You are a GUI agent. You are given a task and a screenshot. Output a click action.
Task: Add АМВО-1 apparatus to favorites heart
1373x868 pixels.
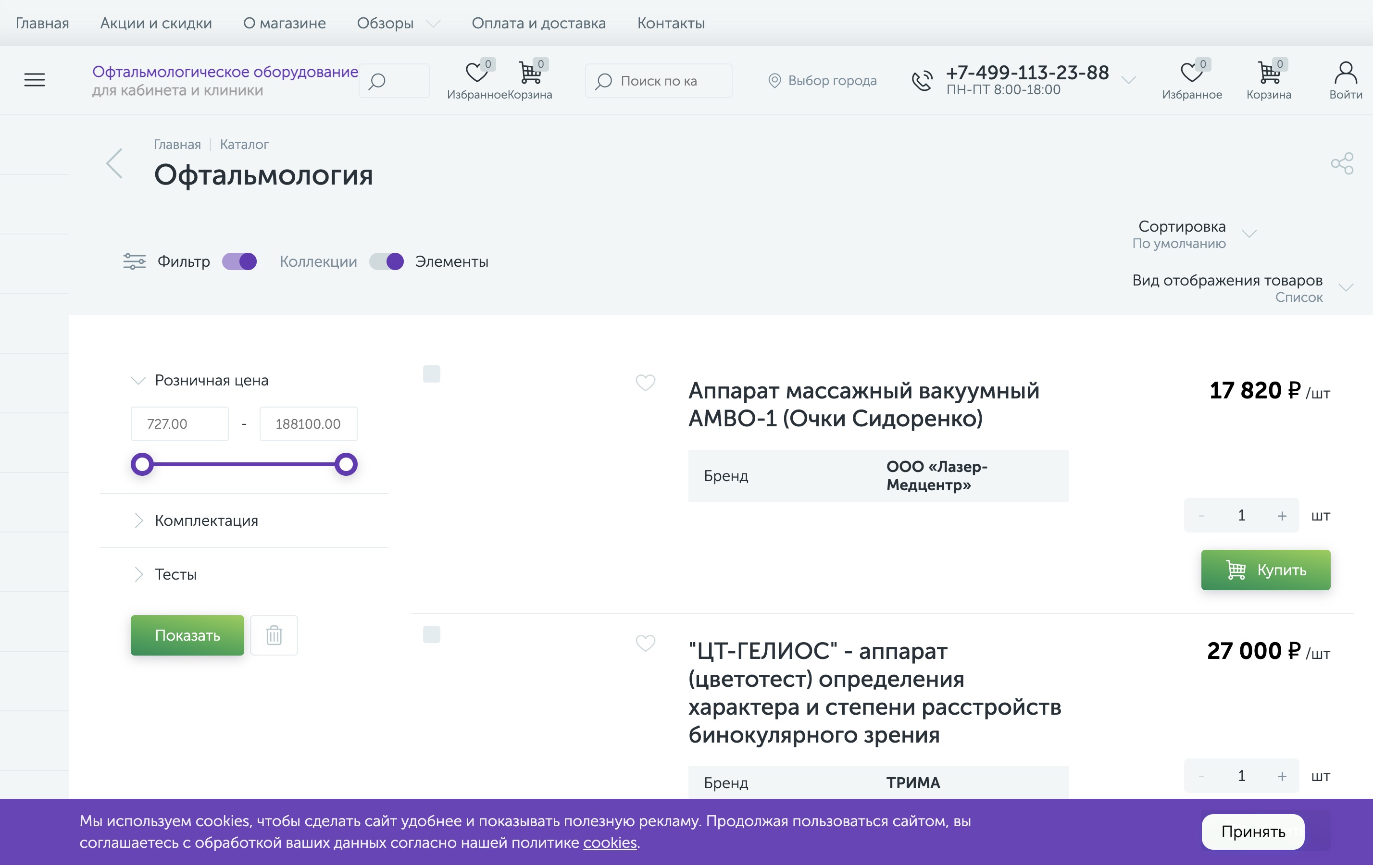coord(645,383)
